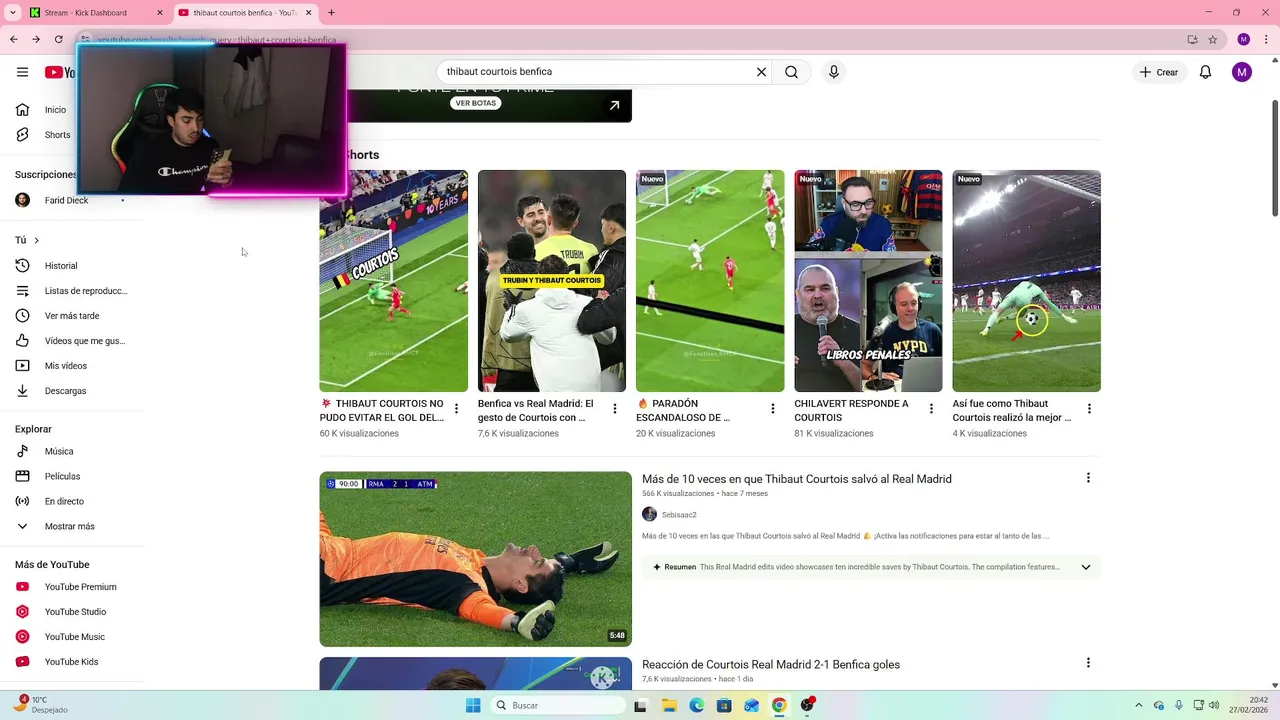The height and width of the screenshot is (720, 1280).
Task: Open Mis vídeos
Action: [x=65, y=366]
